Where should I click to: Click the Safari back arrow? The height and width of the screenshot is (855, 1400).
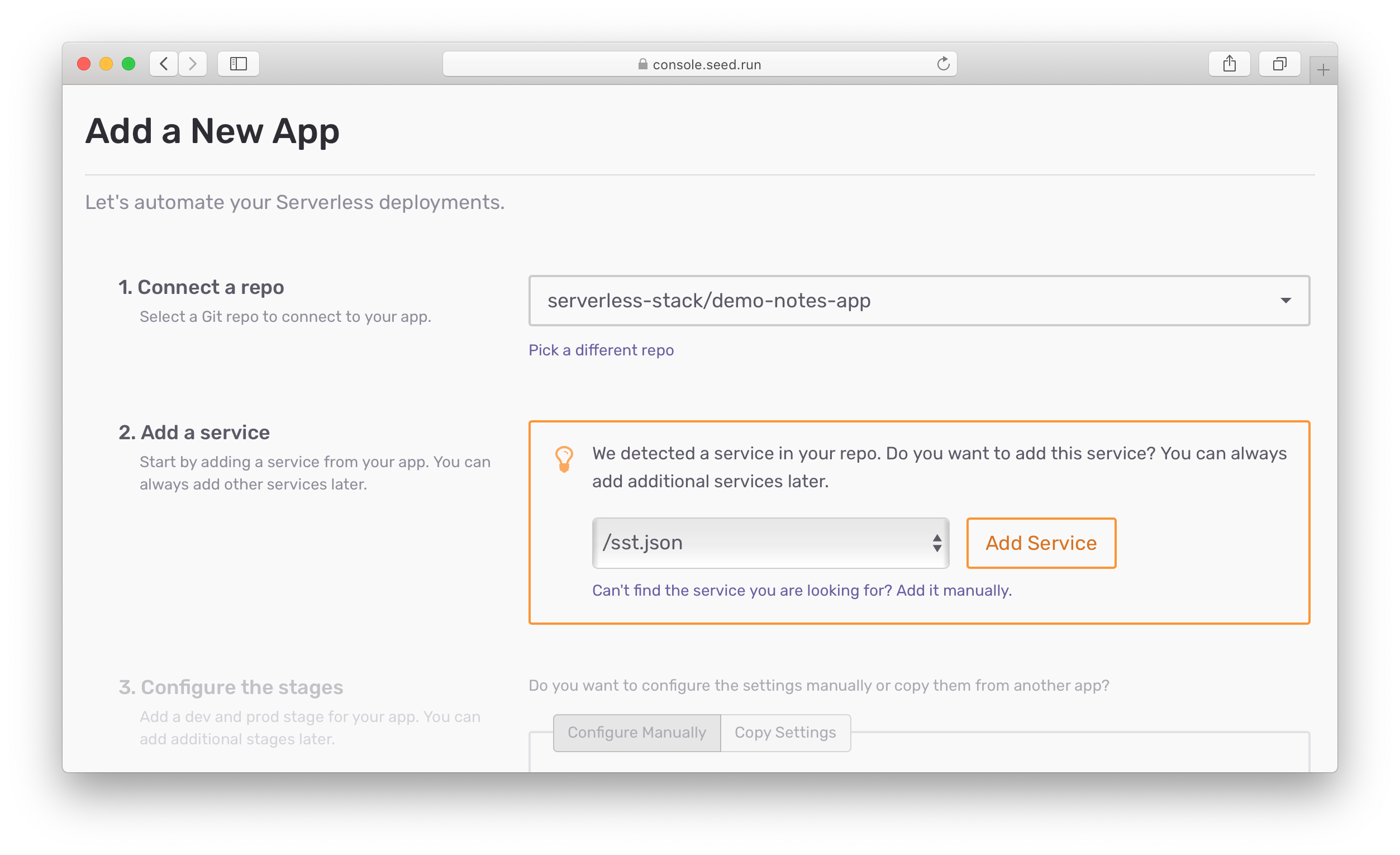[x=164, y=64]
